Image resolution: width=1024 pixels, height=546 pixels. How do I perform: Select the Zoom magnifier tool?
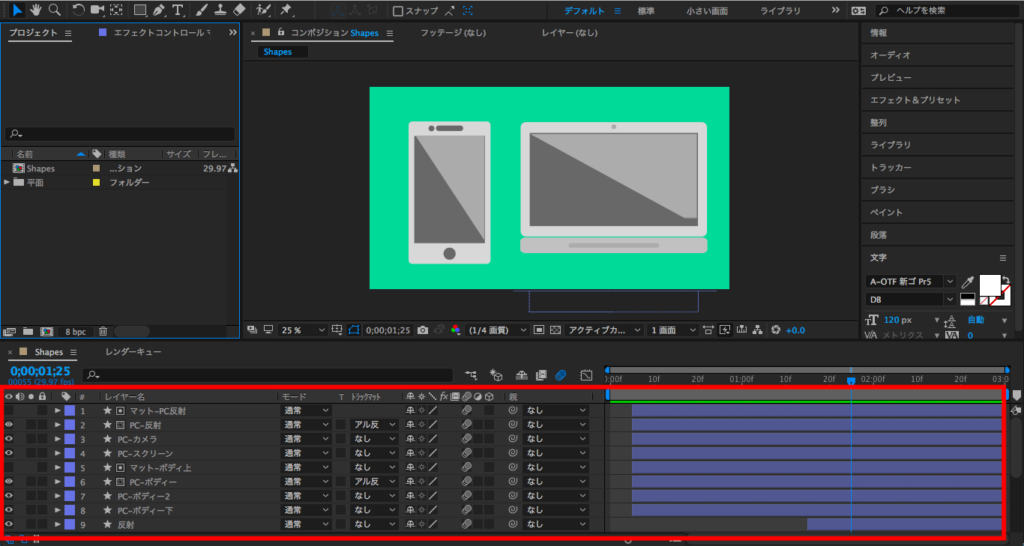point(54,10)
